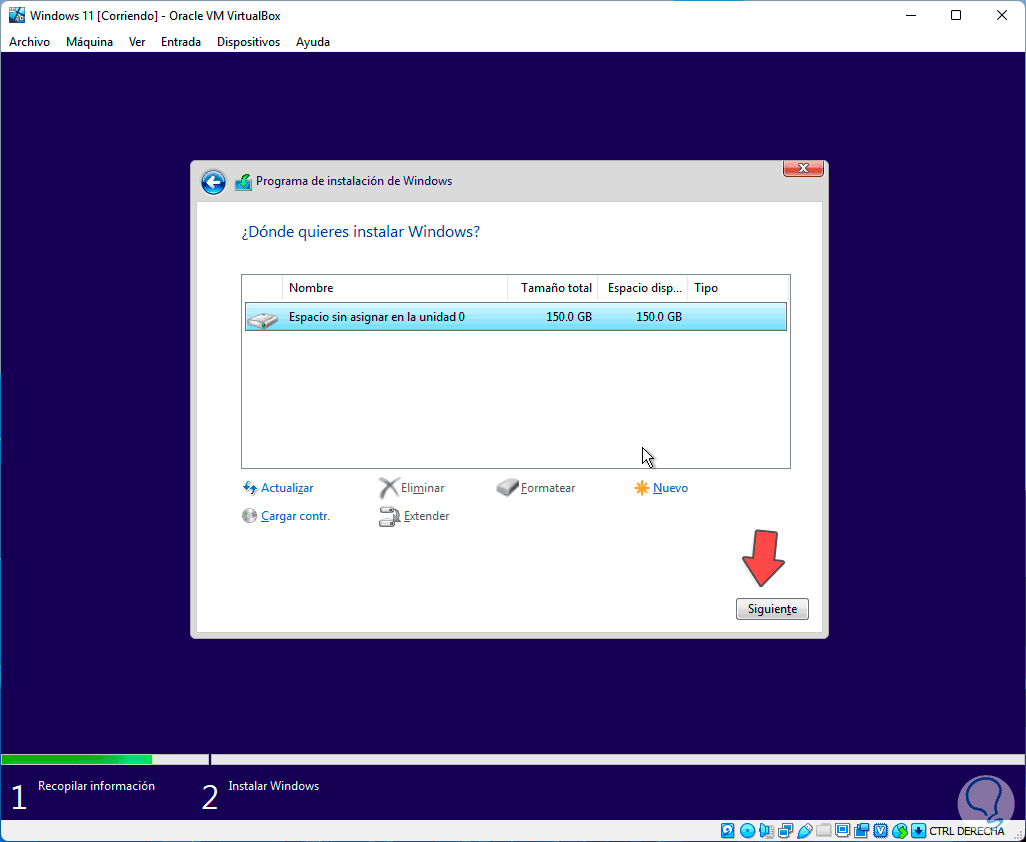The image size is (1026, 842).
Task: Click the keyboard capture arrow icon
Action: tap(919, 831)
